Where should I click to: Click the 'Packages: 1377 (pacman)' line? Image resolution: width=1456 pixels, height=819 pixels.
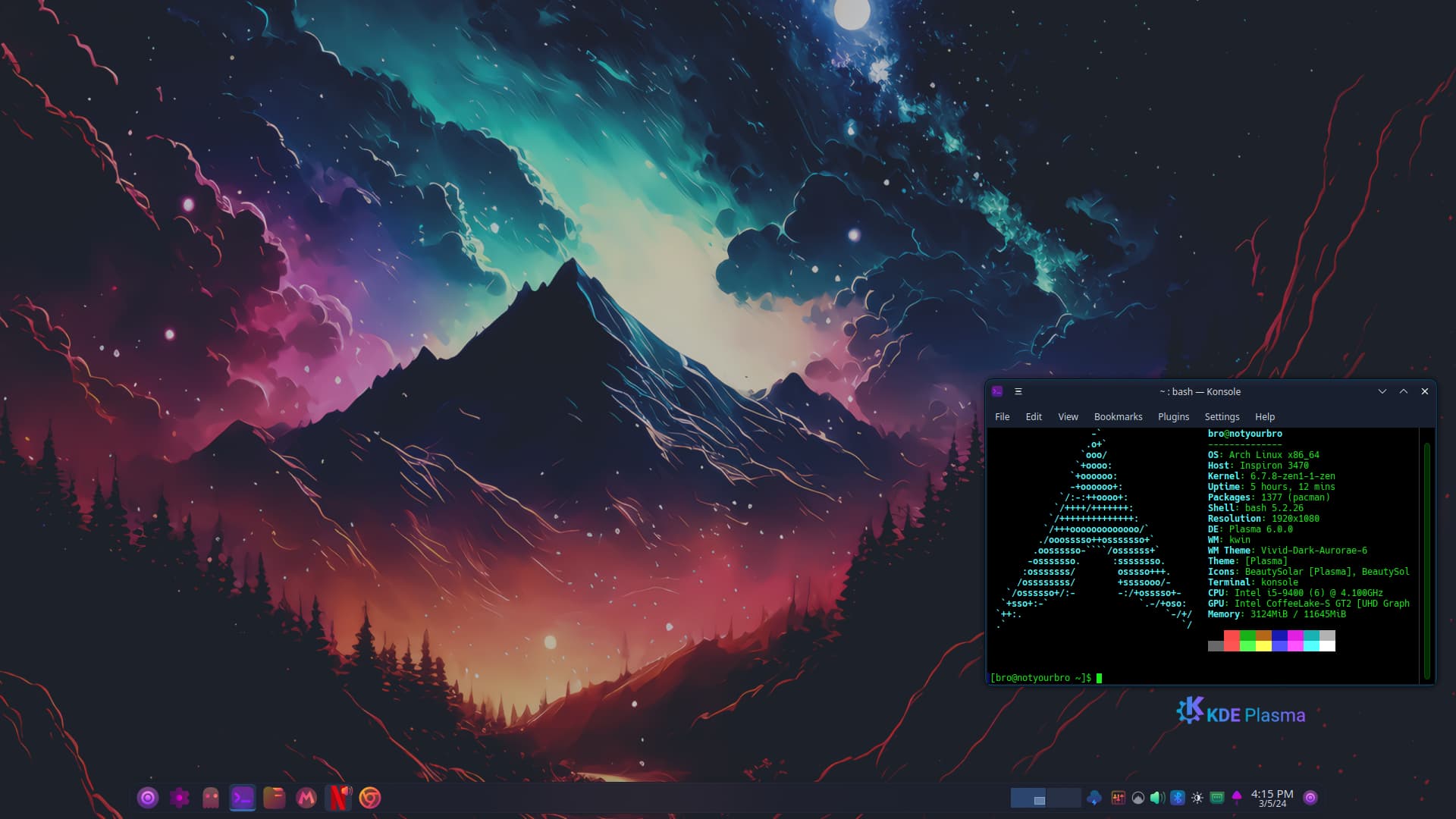click(1269, 497)
